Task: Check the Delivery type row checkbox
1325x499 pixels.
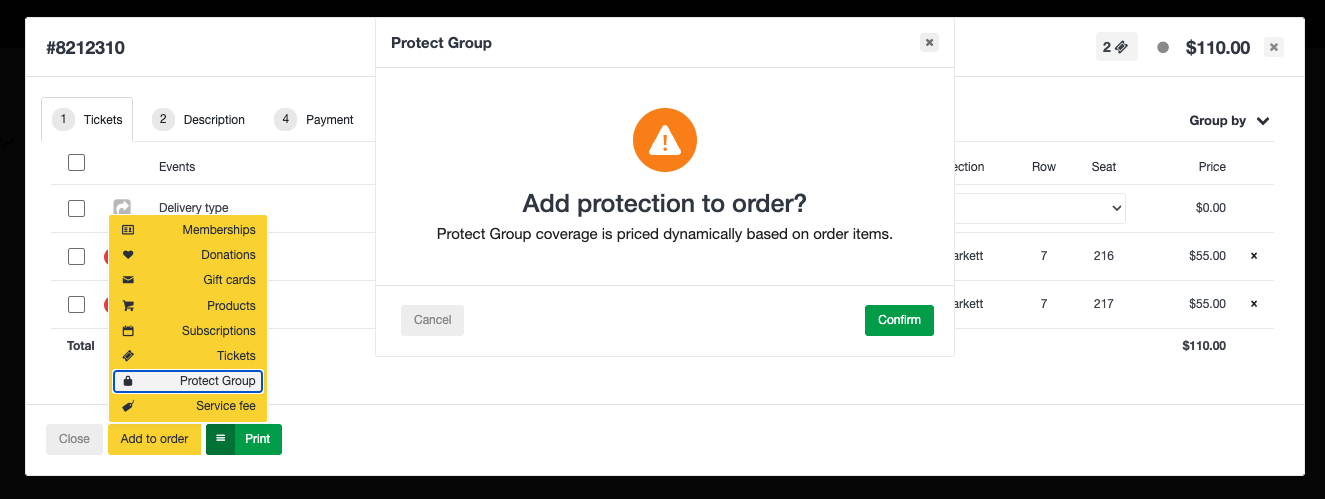Action: coord(77,209)
